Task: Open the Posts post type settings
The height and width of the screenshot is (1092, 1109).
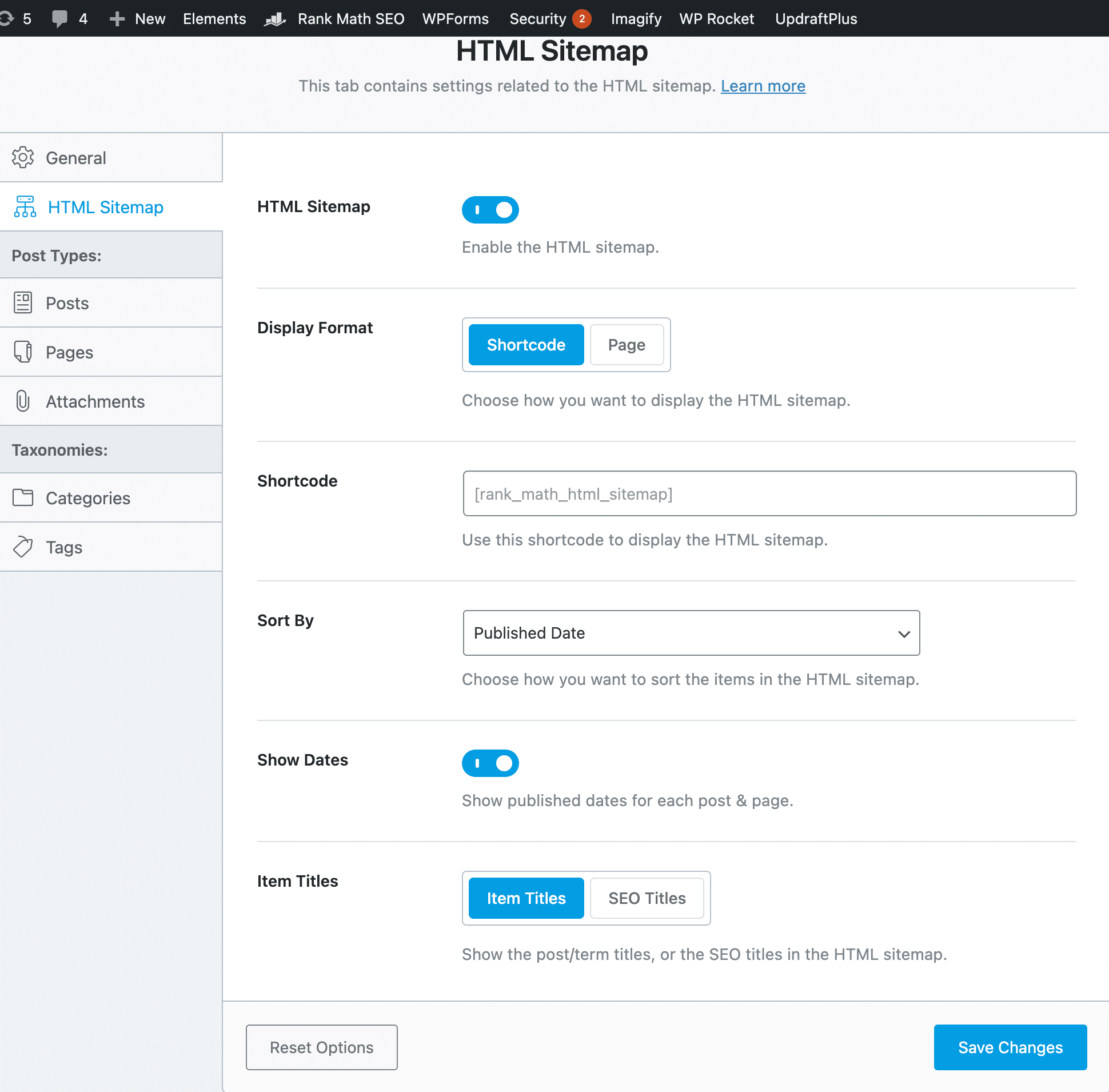Action: 67,303
